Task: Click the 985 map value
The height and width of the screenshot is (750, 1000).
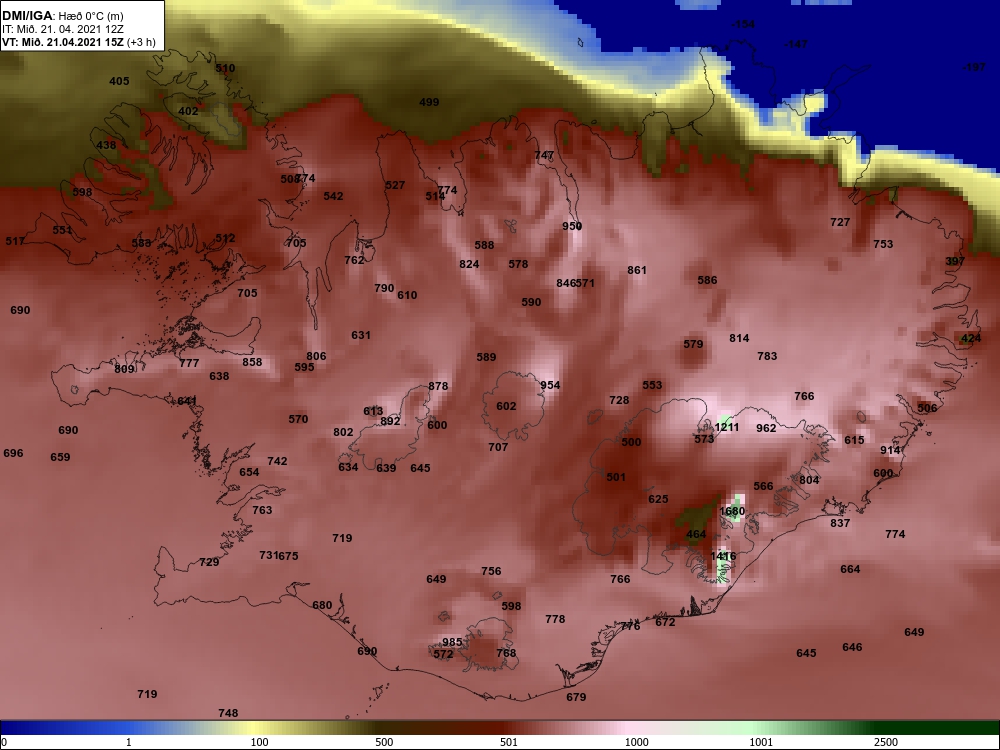Action: point(452,642)
